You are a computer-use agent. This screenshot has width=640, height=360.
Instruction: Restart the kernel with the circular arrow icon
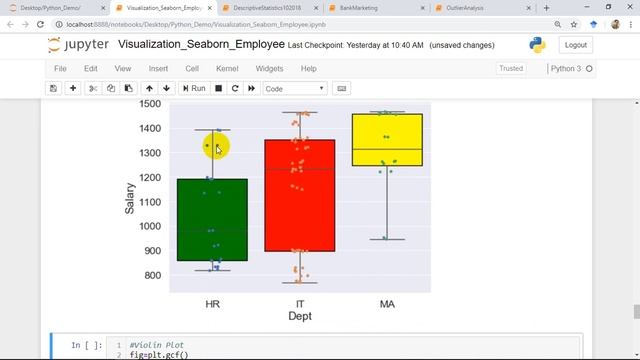coord(235,89)
